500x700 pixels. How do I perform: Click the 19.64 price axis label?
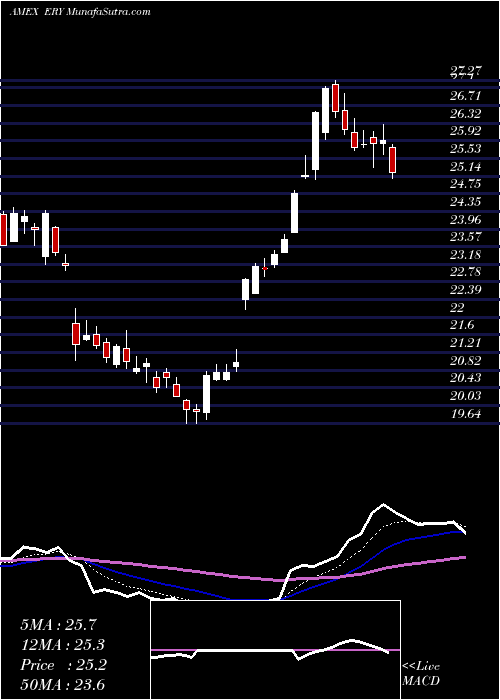(x=465, y=413)
